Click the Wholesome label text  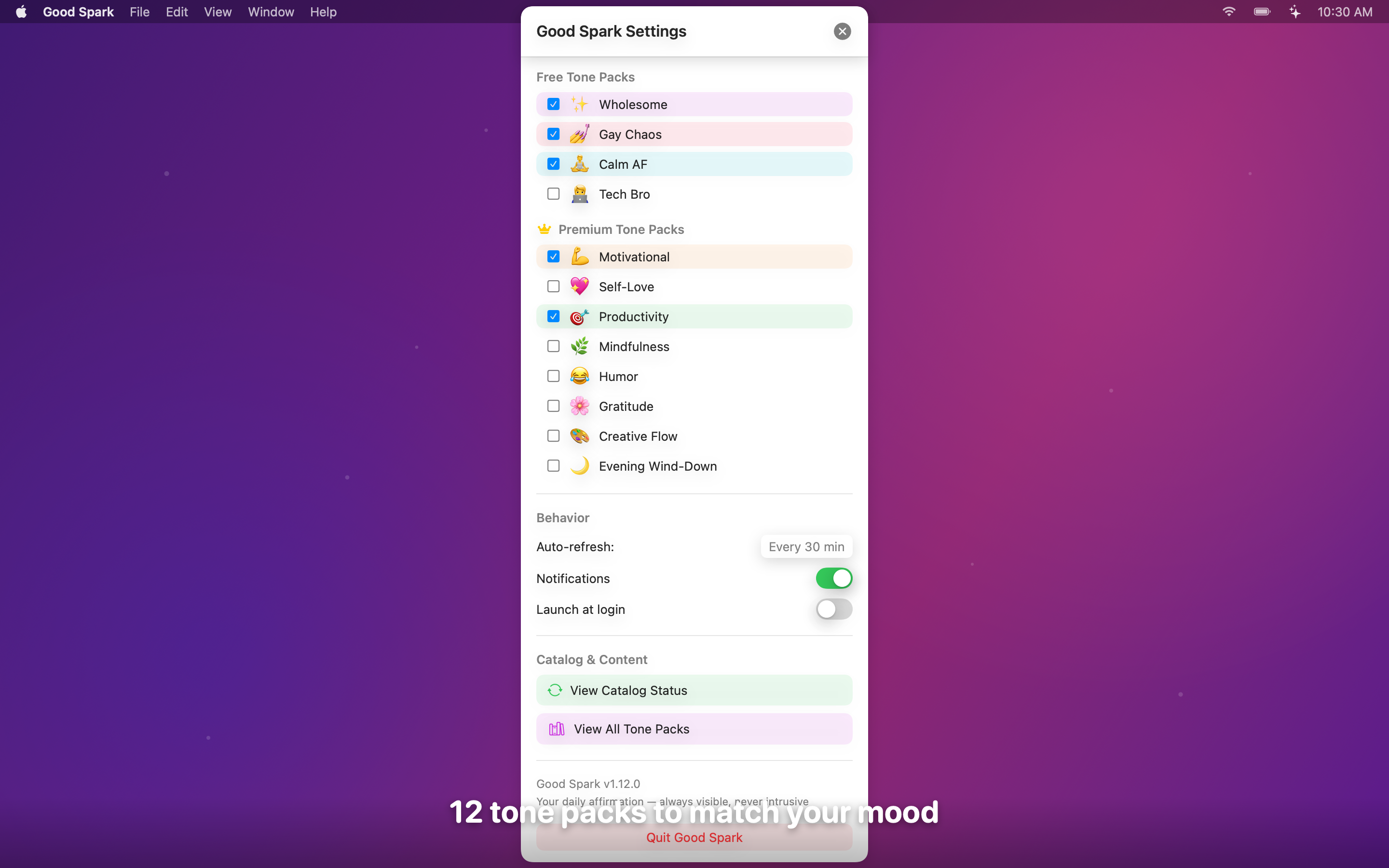[x=633, y=105]
